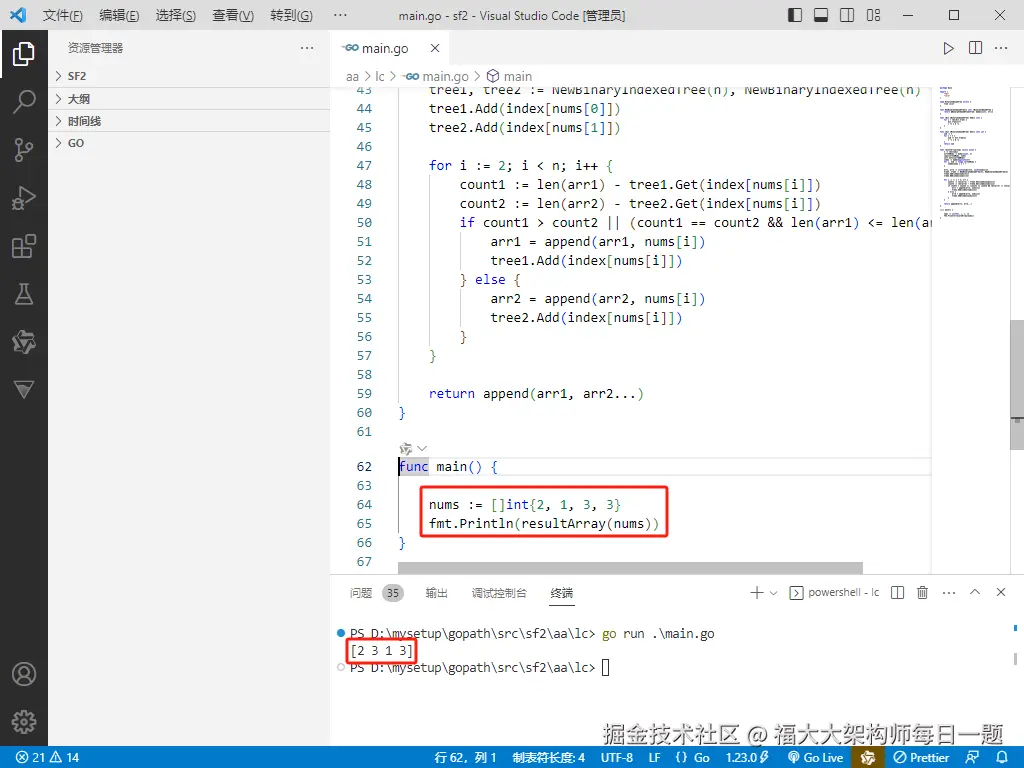
Task: Open the Run and Debug view
Action: (24, 198)
